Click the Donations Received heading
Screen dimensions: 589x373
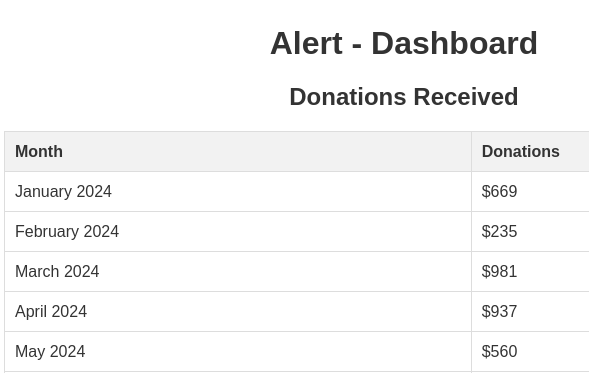tap(404, 97)
